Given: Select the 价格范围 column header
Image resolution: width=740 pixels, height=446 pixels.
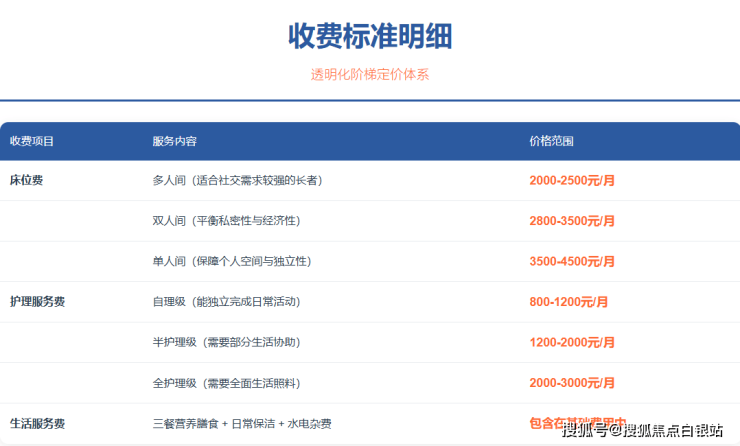Looking at the screenshot, I should pos(551,141).
